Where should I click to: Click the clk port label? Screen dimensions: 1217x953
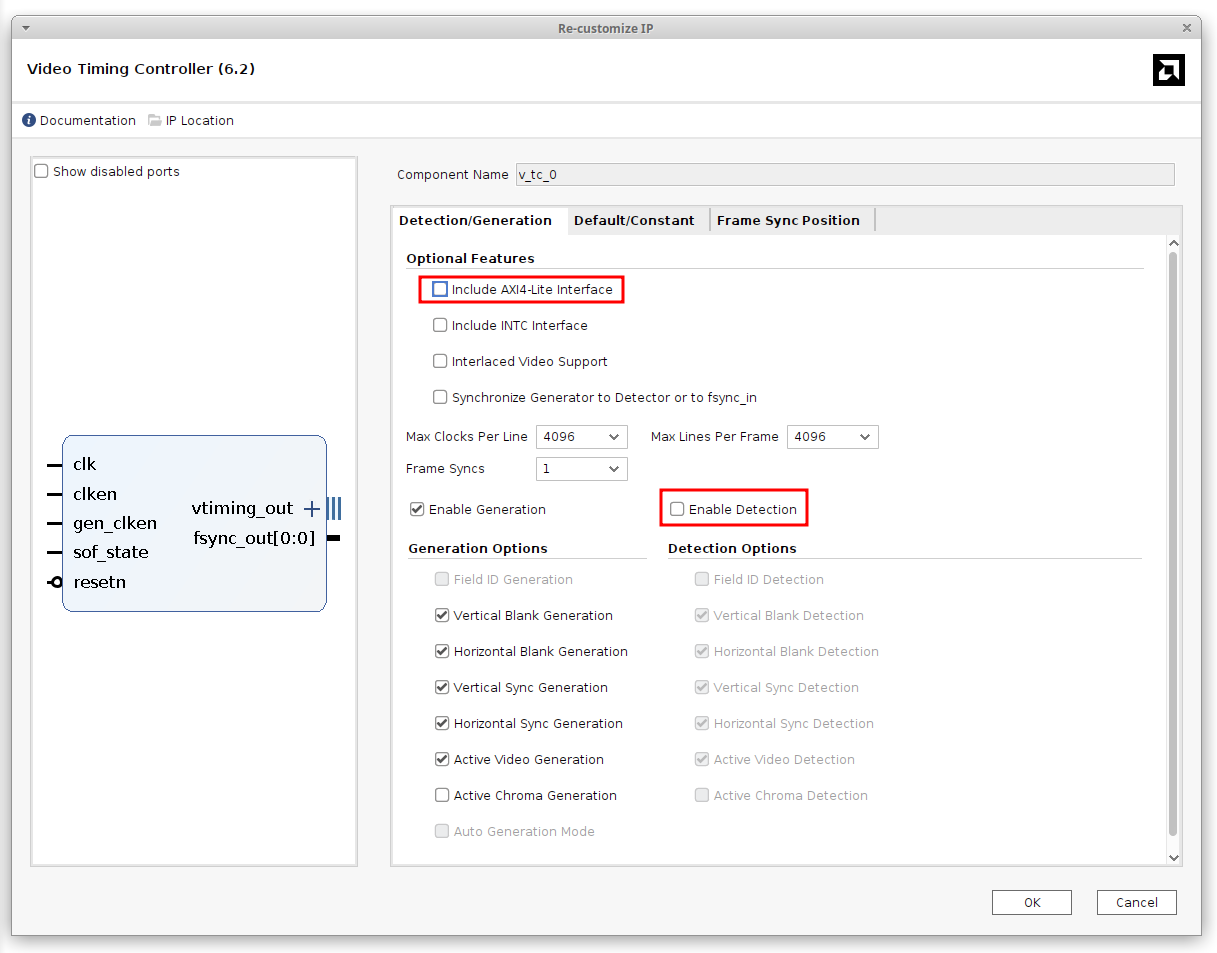tap(85, 464)
